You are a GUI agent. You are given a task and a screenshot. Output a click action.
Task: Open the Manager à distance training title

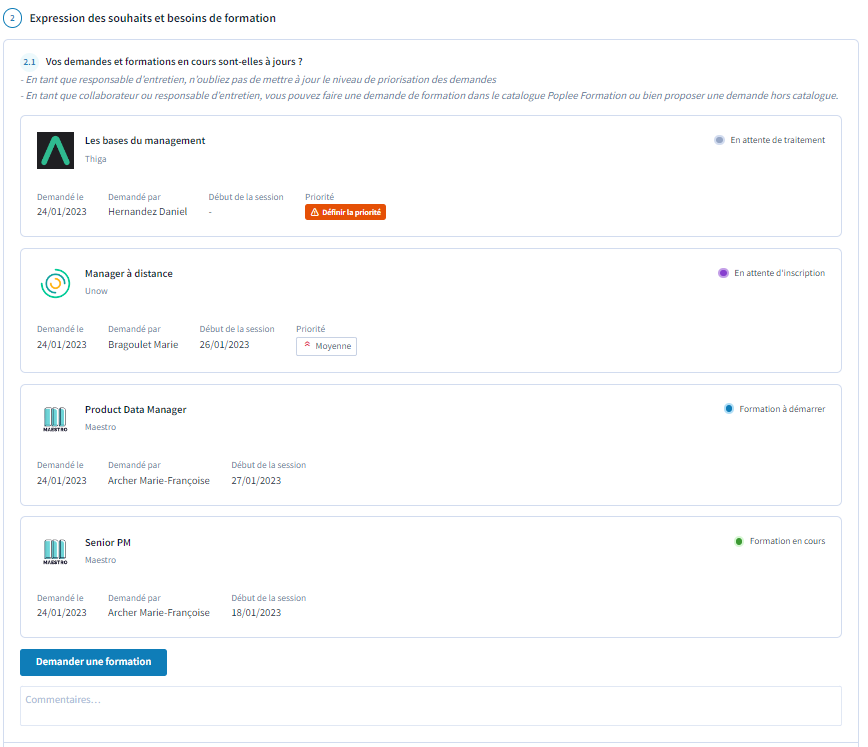(x=128, y=274)
